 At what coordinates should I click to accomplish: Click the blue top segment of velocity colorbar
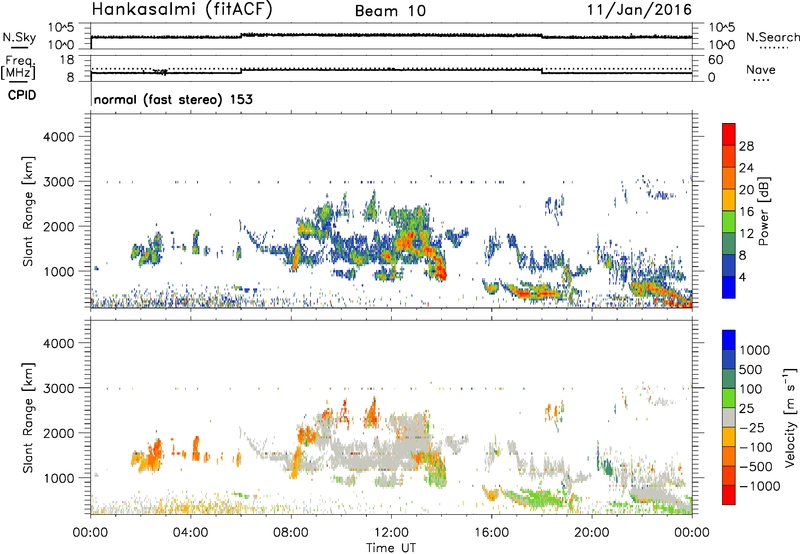[729, 340]
